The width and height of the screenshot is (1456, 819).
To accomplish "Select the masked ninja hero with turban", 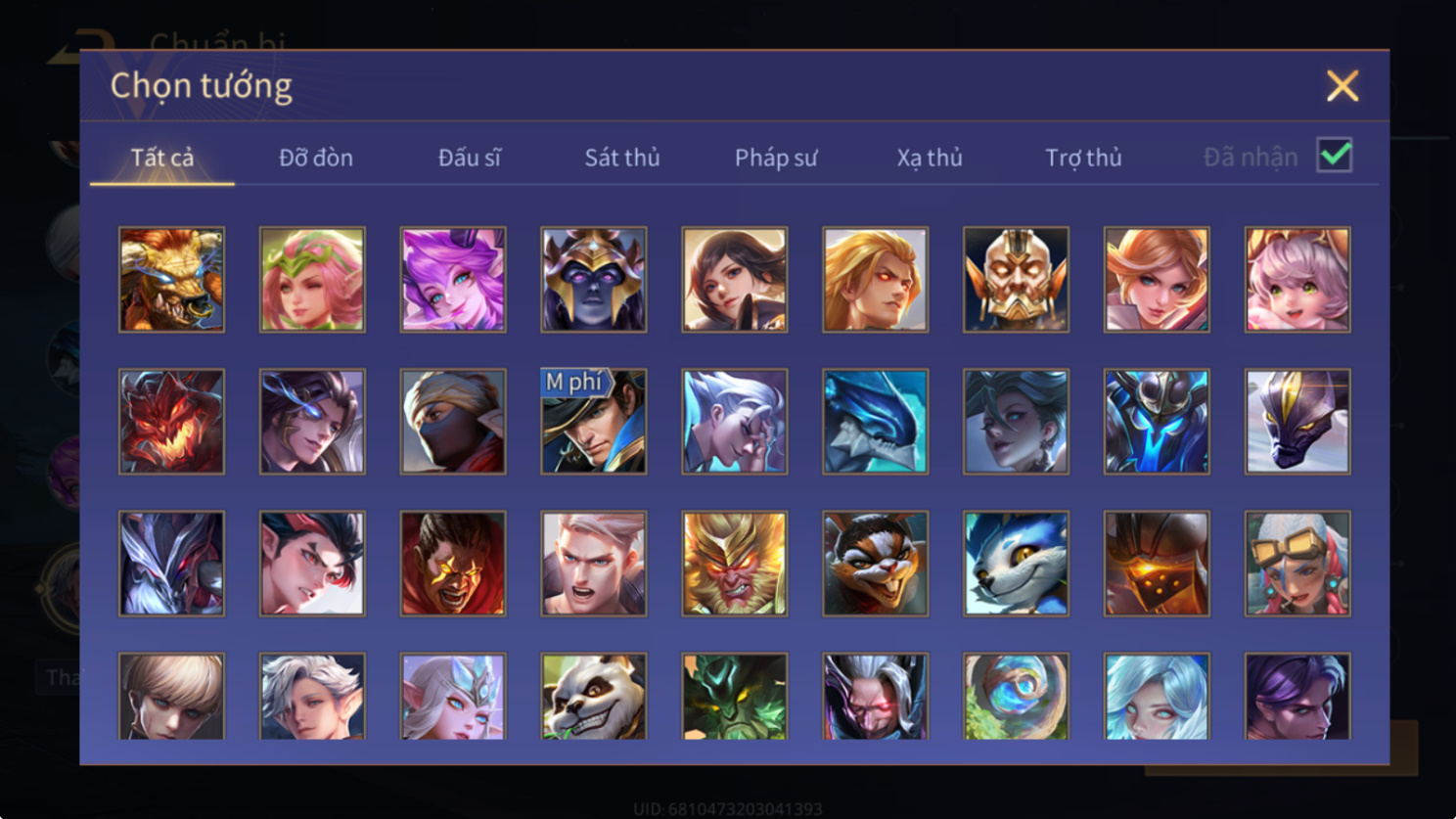I will tap(453, 422).
